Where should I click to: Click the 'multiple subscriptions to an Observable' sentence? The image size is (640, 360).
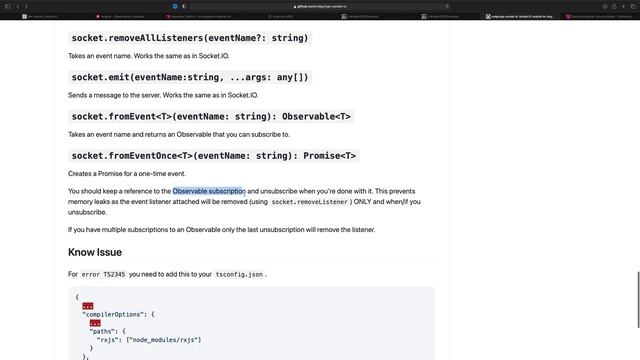222,229
